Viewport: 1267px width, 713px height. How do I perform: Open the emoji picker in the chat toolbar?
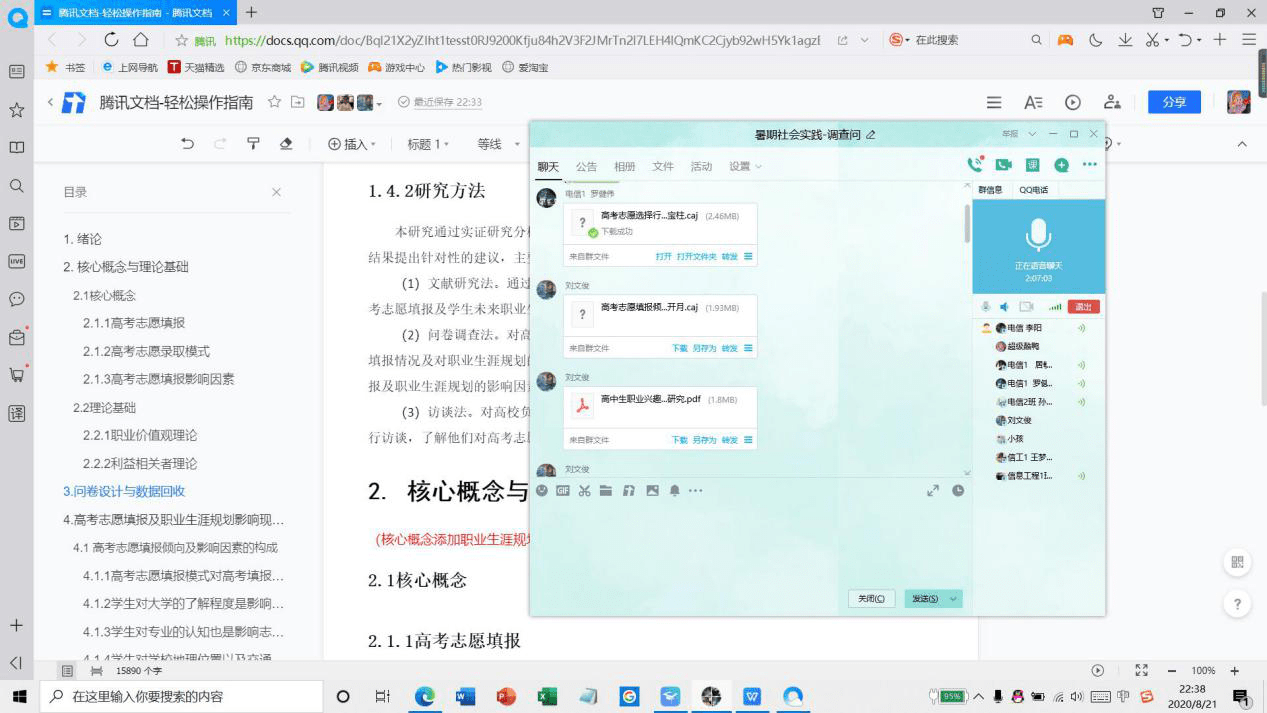coord(542,491)
